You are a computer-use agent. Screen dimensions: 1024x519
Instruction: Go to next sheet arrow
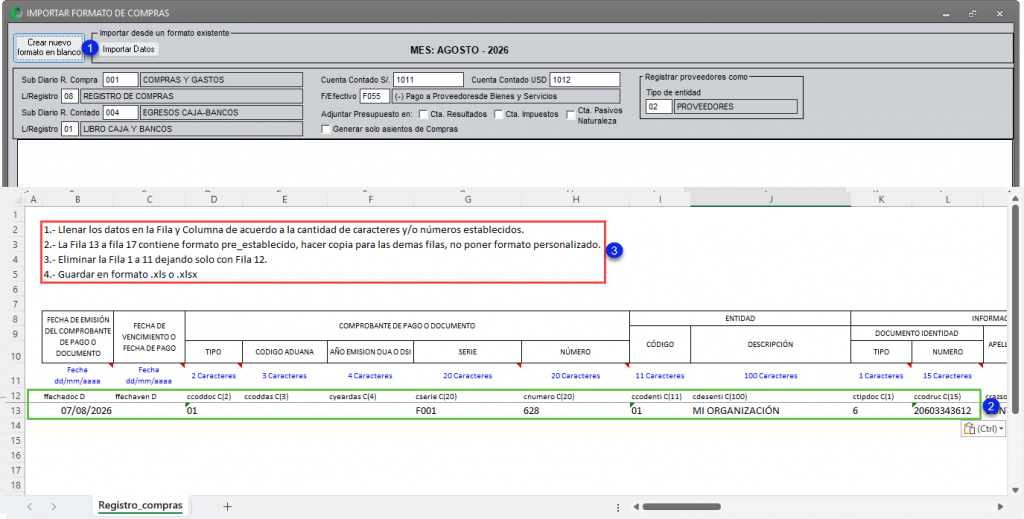(54, 506)
